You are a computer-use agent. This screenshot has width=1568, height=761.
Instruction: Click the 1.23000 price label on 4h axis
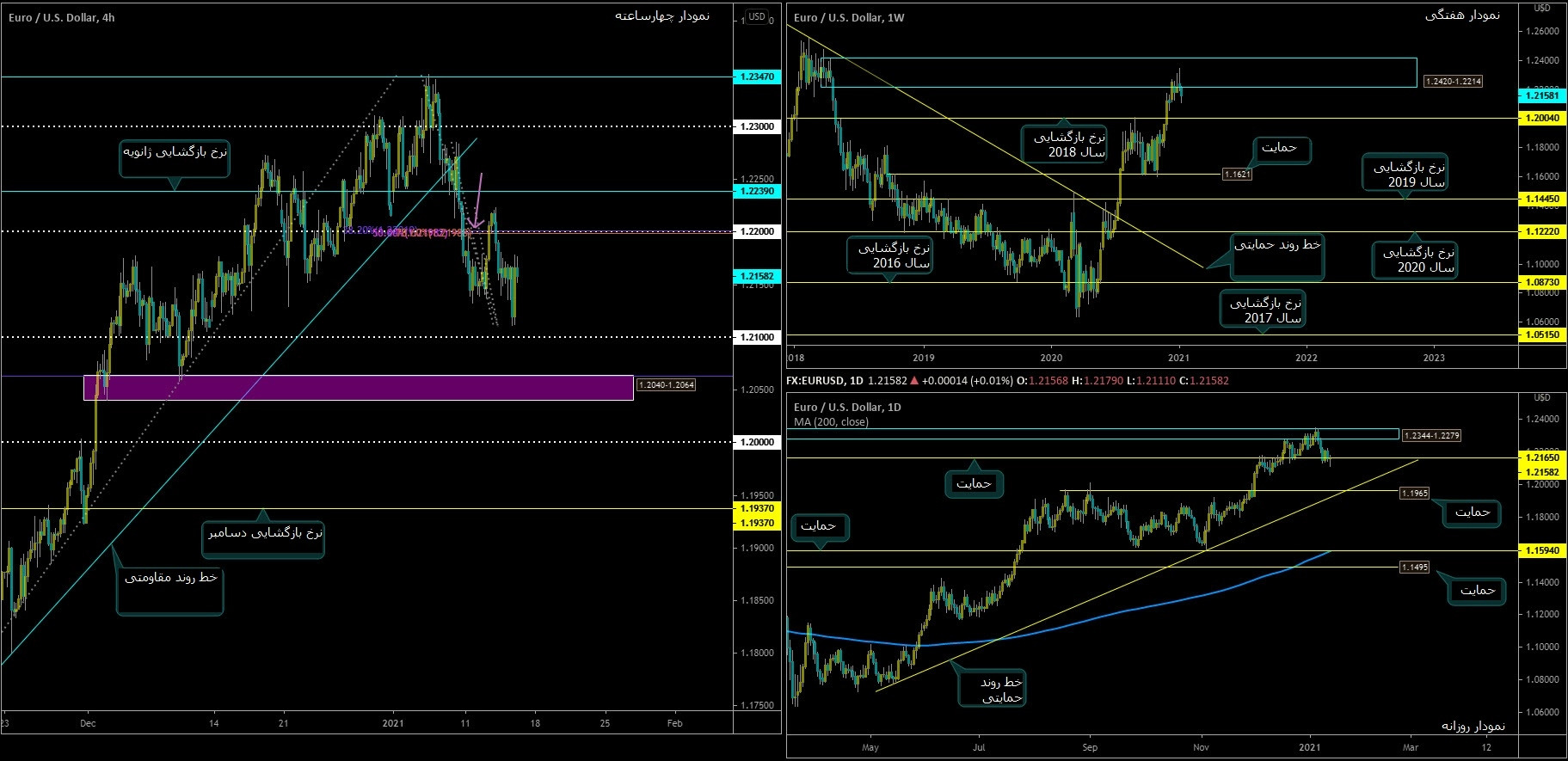point(757,126)
